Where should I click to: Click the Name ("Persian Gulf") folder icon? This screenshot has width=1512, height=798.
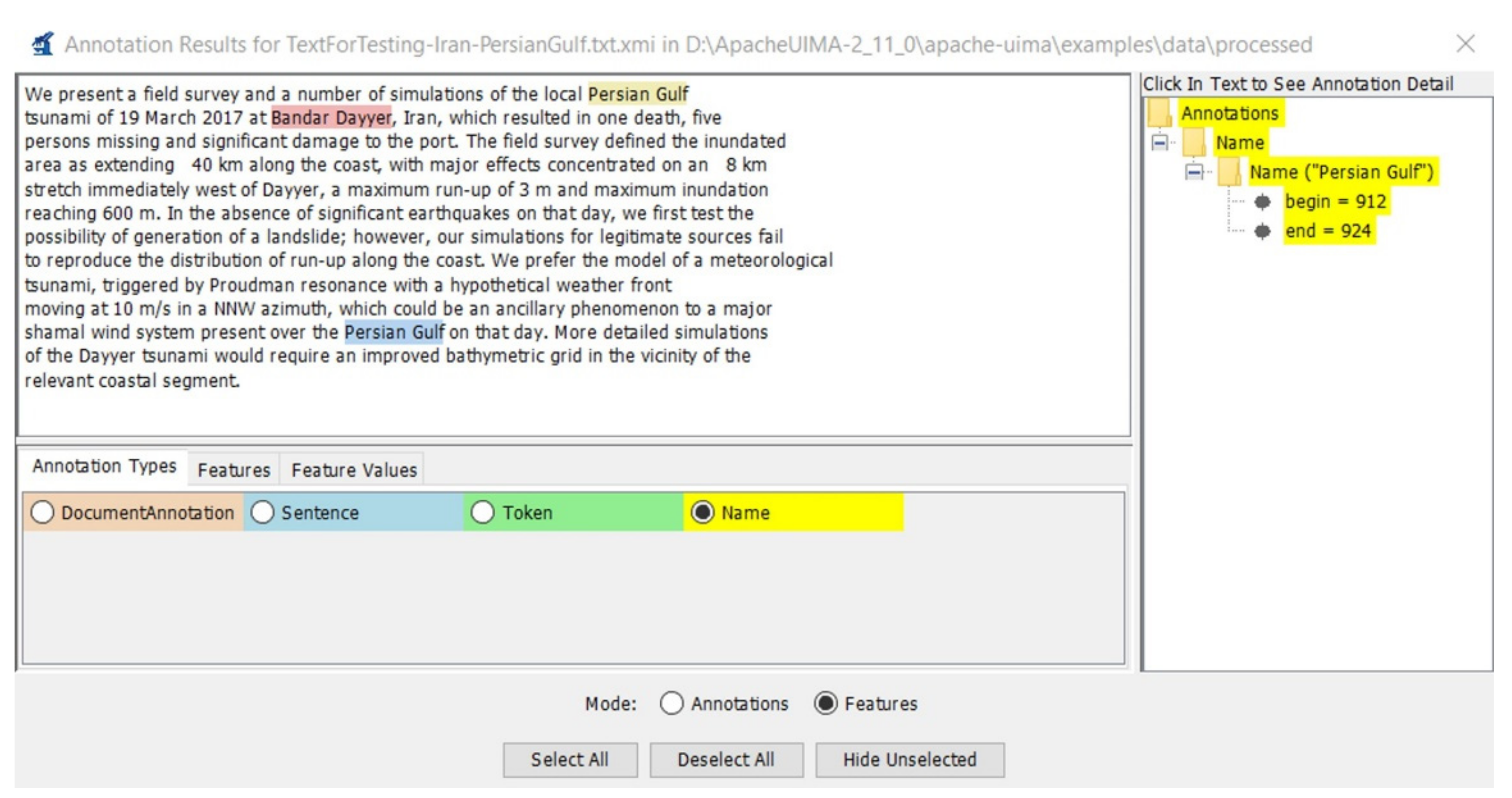pos(1229,172)
